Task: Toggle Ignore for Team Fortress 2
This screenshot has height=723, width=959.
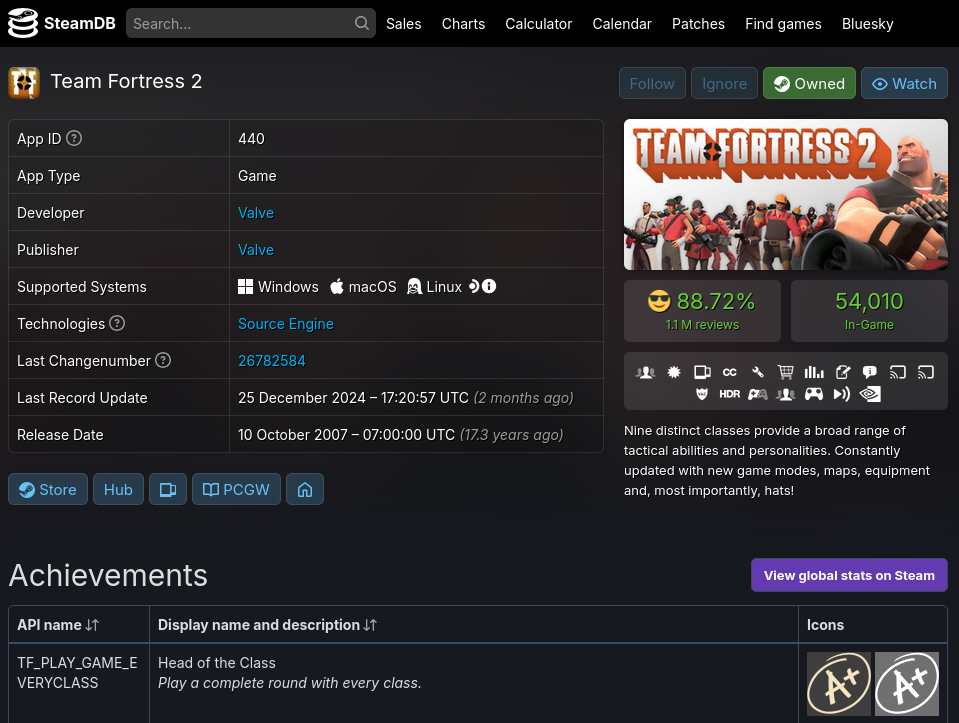Action: coord(724,83)
